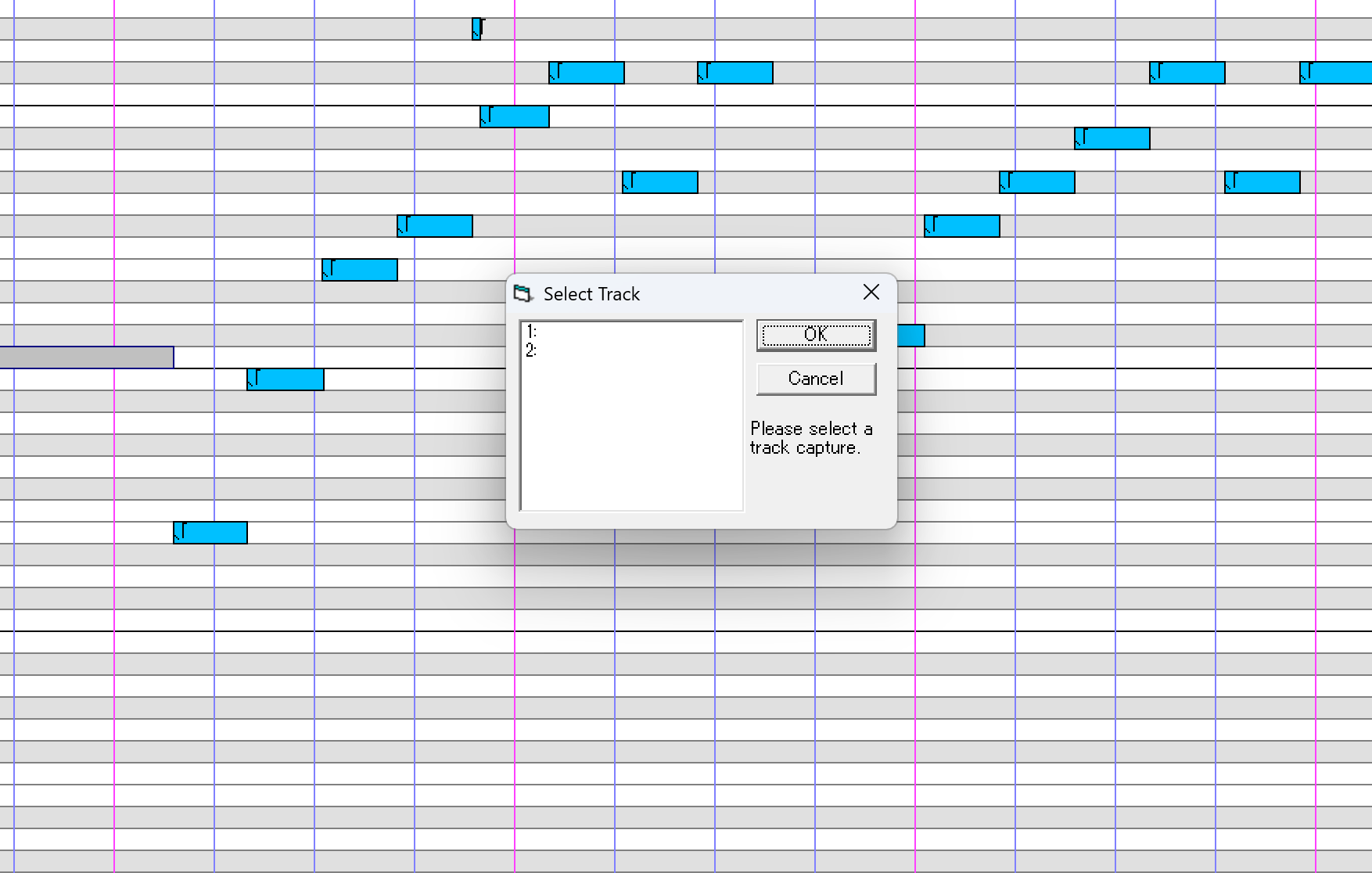The image size is (1372, 873).
Task: Select rightmost note in the three-note row
Action: pyautogui.click(x=1262, y=182)
